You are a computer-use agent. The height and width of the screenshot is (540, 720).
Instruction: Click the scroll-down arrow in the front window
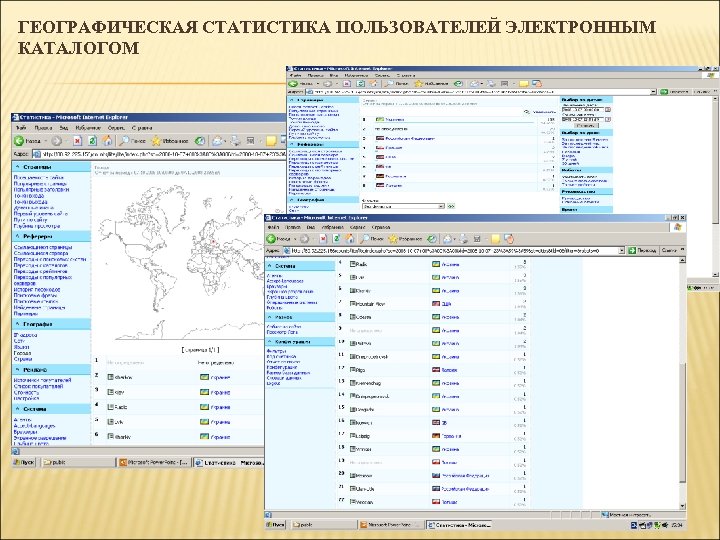coord(682,506)
